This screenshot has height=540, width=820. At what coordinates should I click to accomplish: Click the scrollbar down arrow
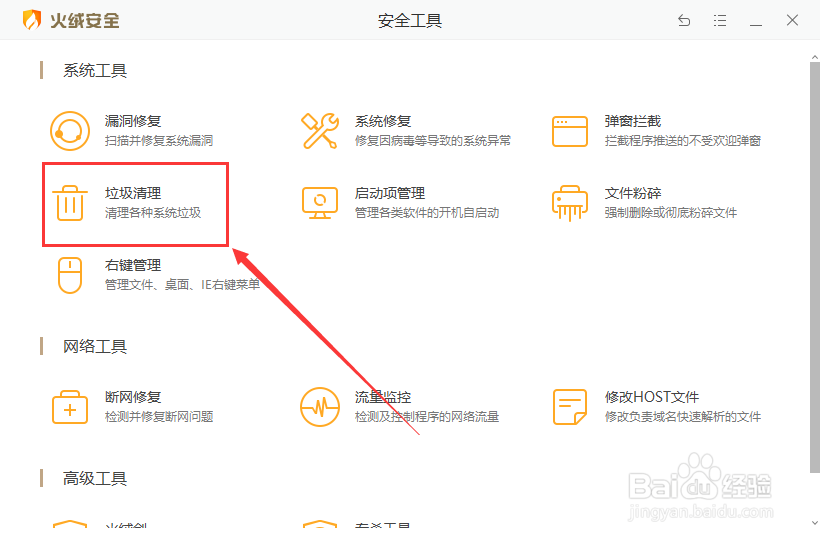(x=814, y=522)
